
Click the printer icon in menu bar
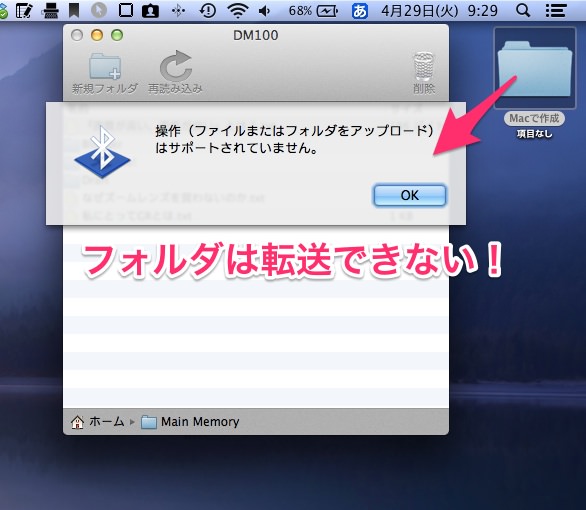pos(50,10)
